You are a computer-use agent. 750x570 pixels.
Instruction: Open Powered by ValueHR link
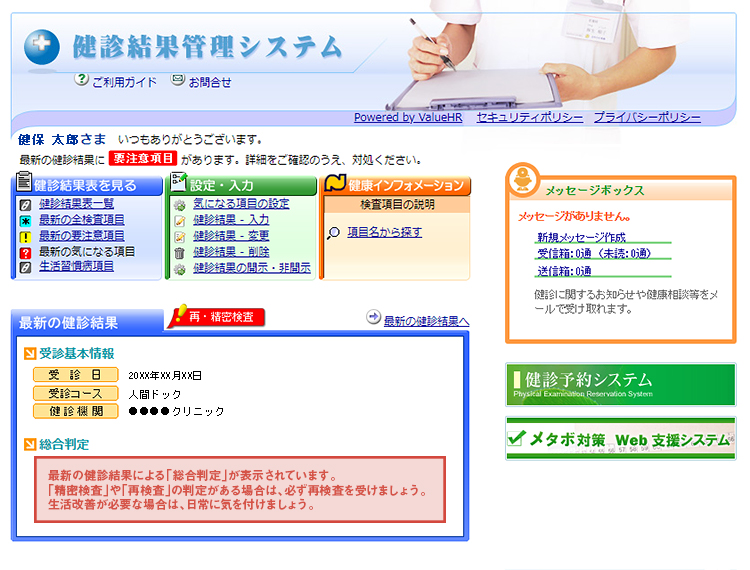[x=408, y=117]
